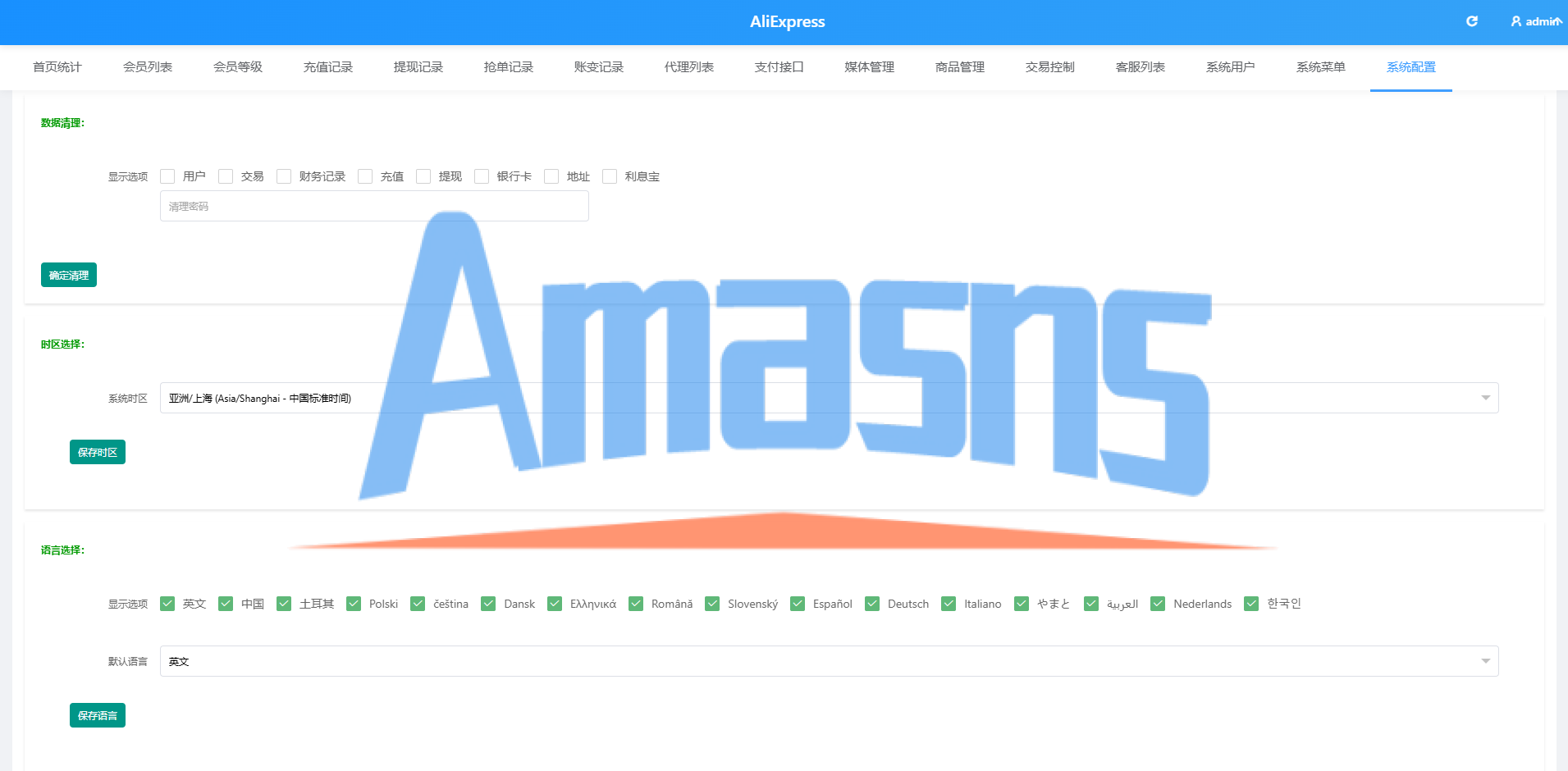Check the 用户 data cleanup checkbox

pyautogui.click(x=167, y=176)
